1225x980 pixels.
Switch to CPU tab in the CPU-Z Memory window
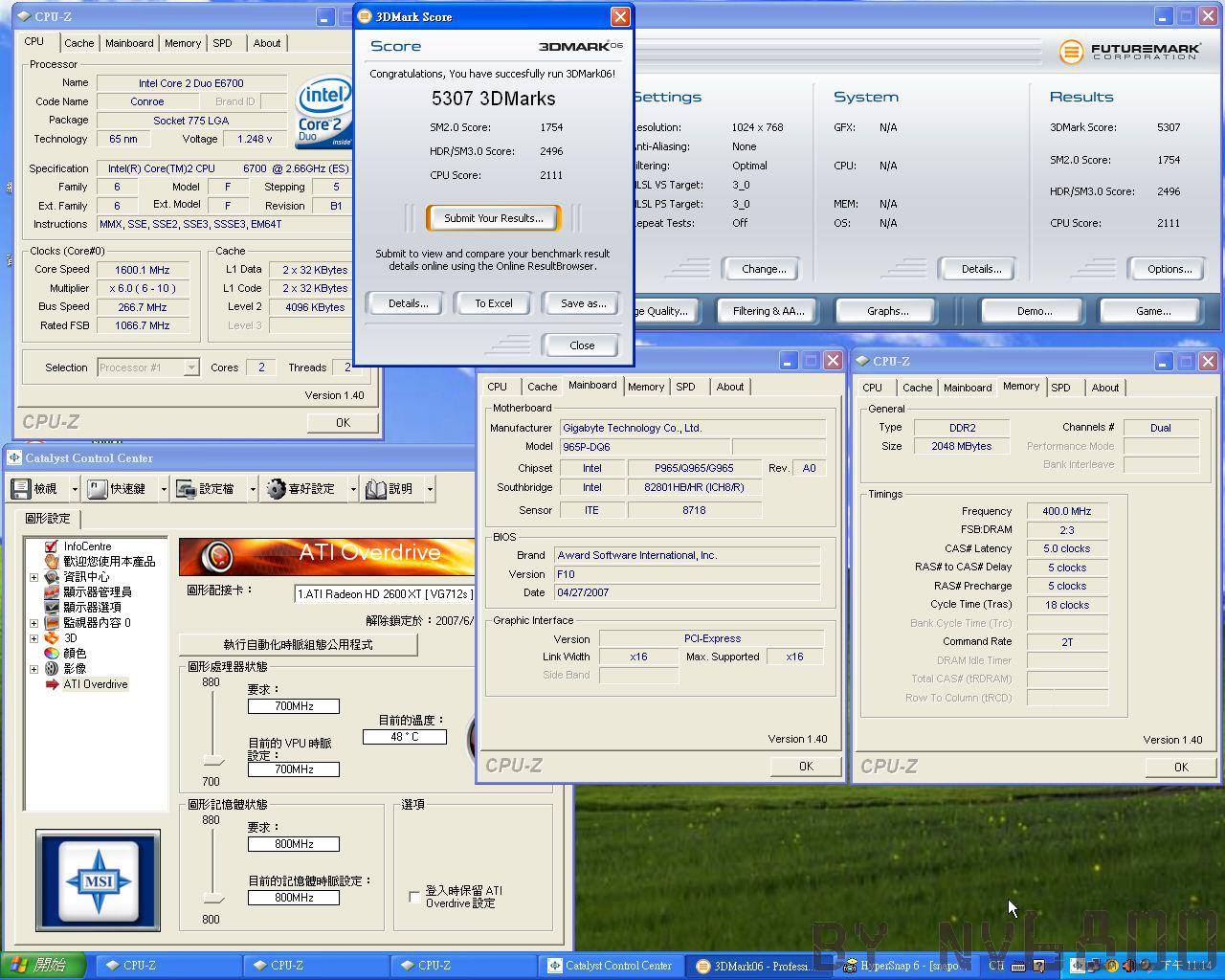(x=872, y=388)
